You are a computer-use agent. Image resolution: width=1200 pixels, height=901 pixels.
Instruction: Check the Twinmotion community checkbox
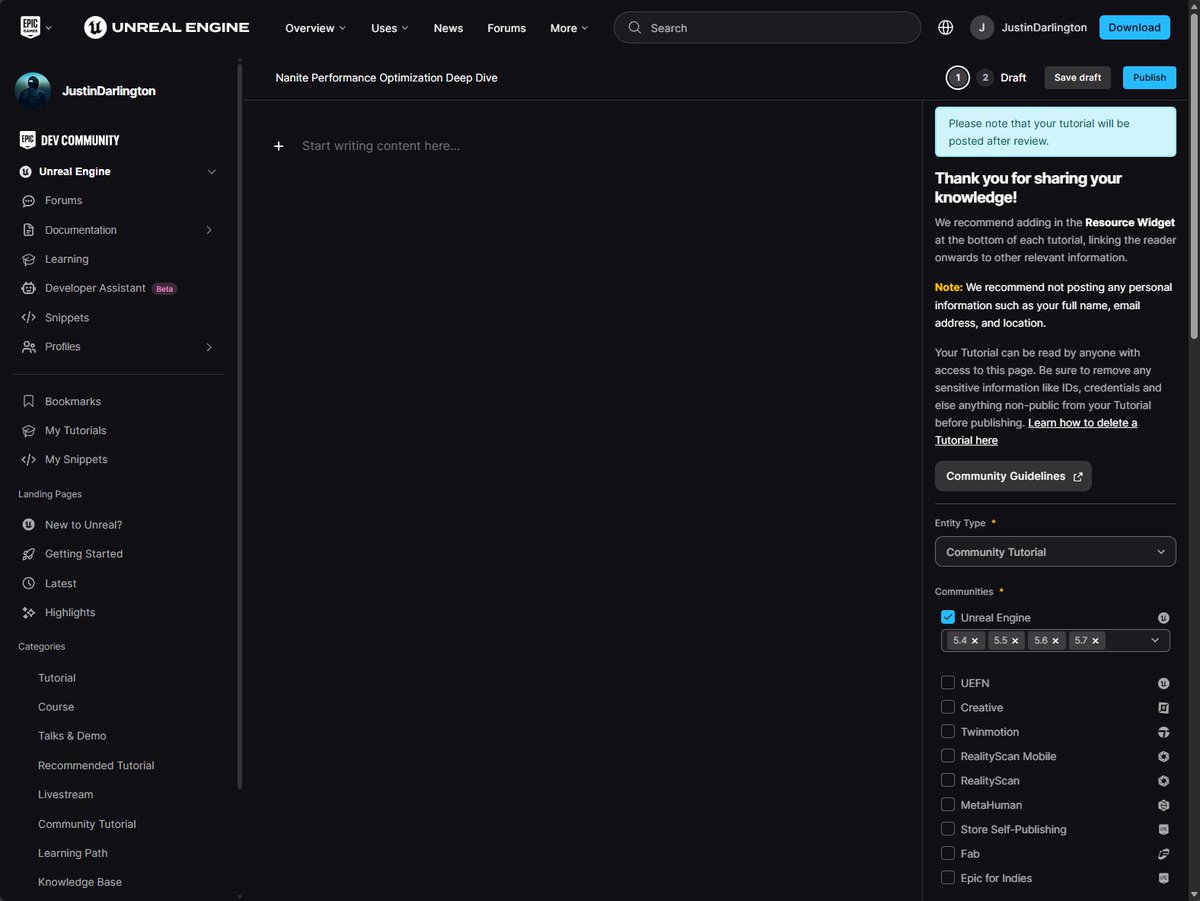[948, 732]
